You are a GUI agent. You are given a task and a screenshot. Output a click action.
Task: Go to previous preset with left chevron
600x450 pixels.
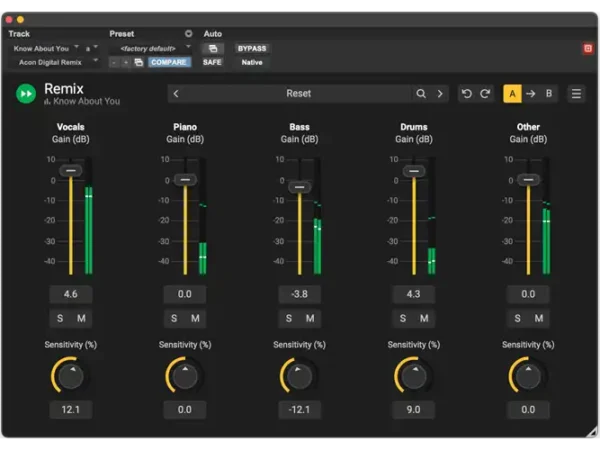coord(176,94)
